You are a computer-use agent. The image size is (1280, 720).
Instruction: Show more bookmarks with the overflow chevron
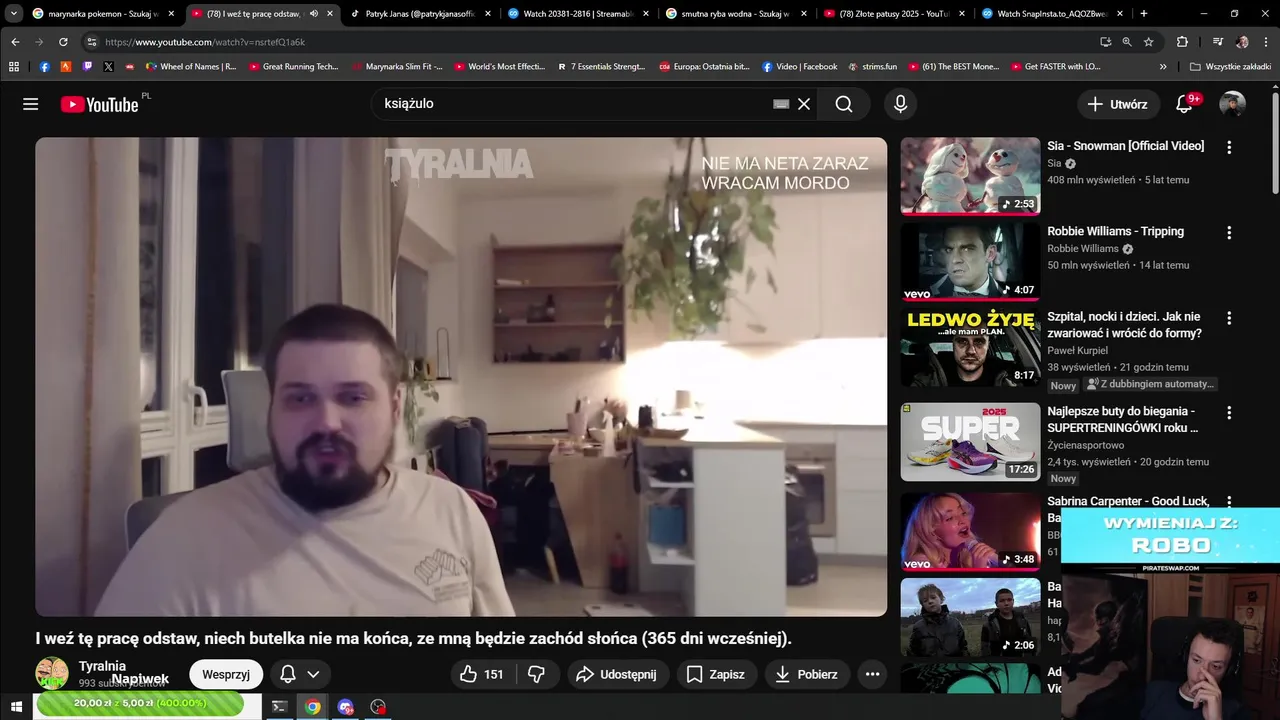1163,67
